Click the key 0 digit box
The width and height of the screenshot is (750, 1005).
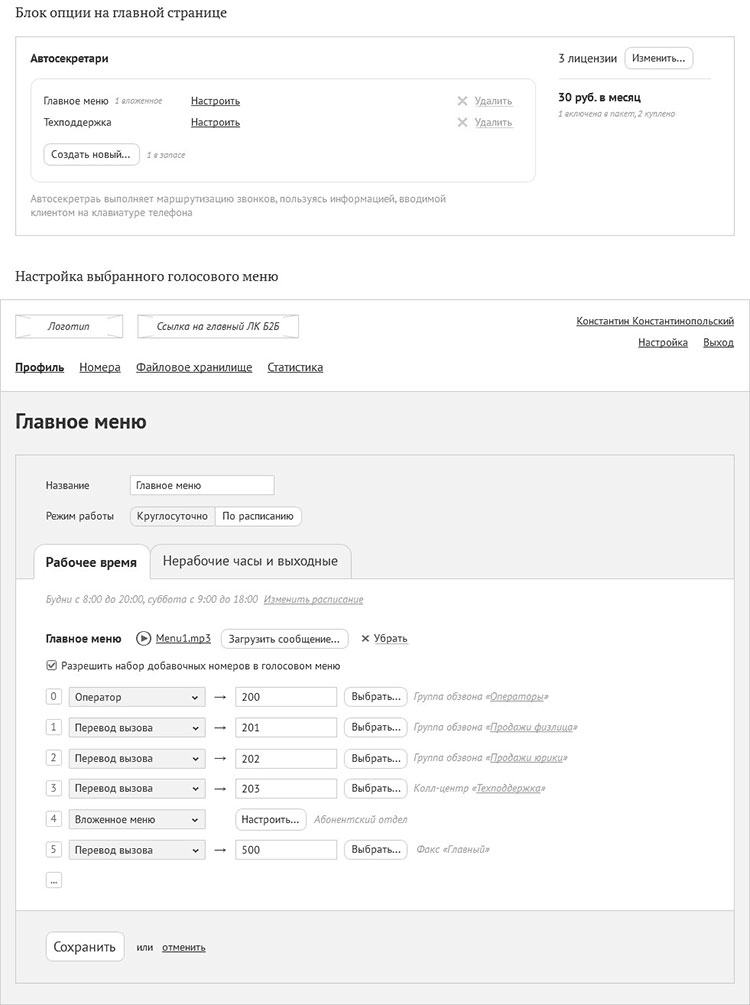[54, 697]
